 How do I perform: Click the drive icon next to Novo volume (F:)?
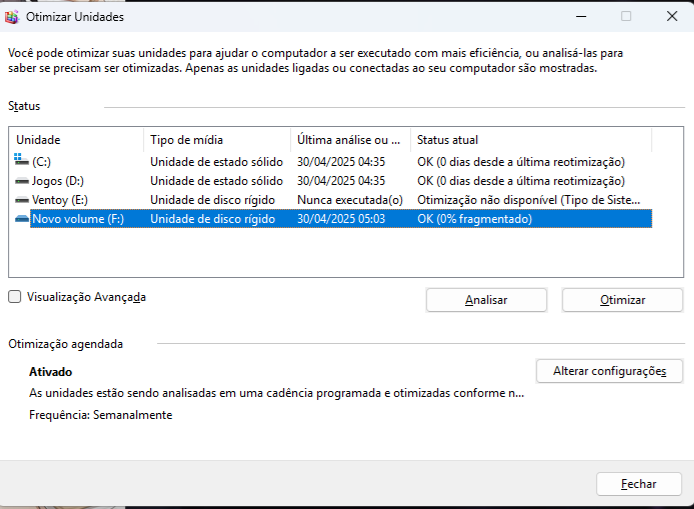pyautogui.click(x=22, y=219)
